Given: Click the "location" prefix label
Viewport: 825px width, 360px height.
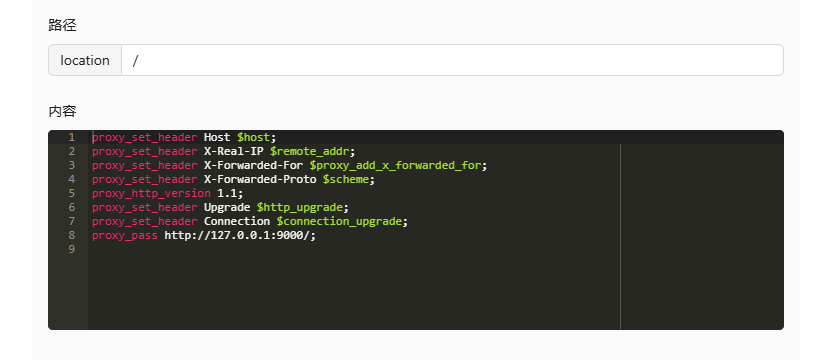Looking at the screenshot, I should click(x=85, y=60).
